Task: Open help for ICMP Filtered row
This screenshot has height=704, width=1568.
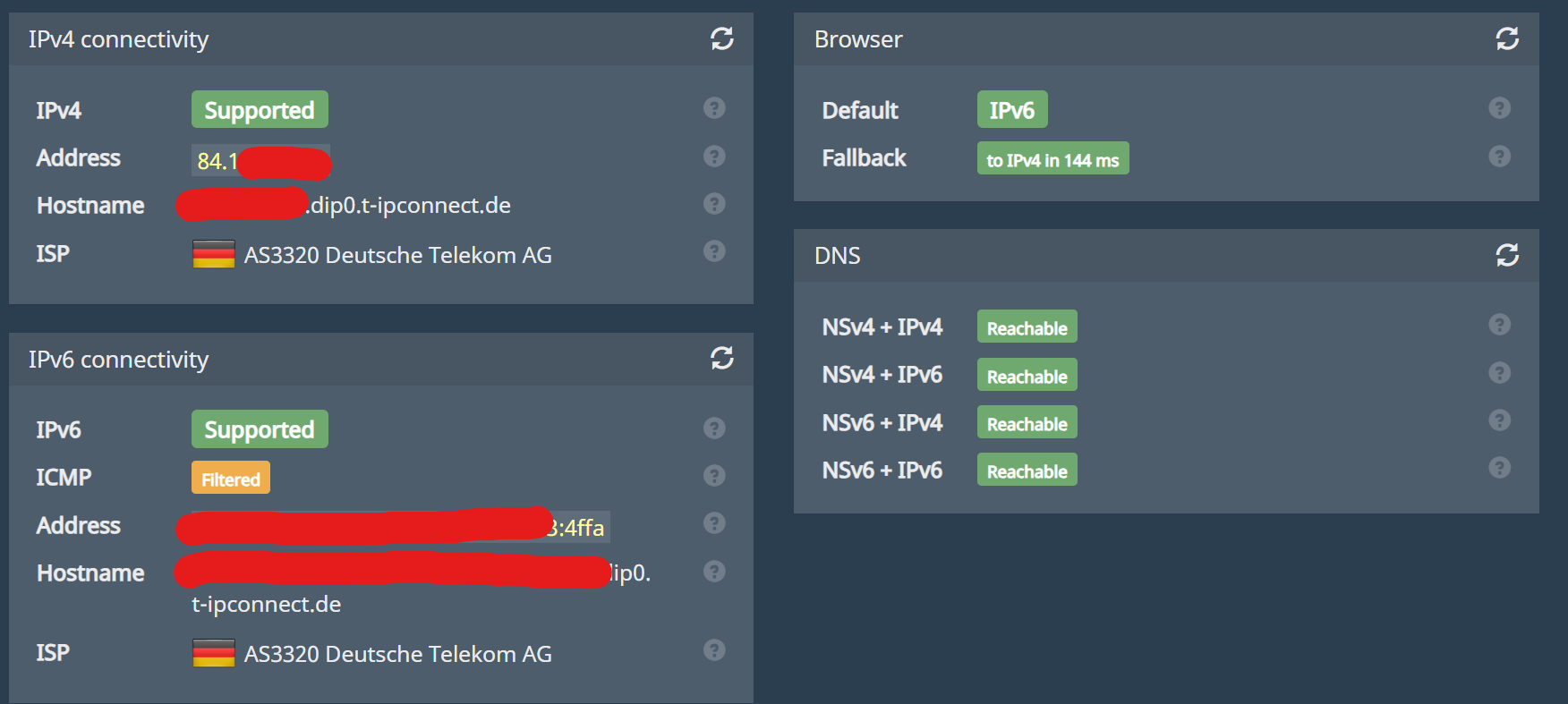Action: click(x=714, y=476)
